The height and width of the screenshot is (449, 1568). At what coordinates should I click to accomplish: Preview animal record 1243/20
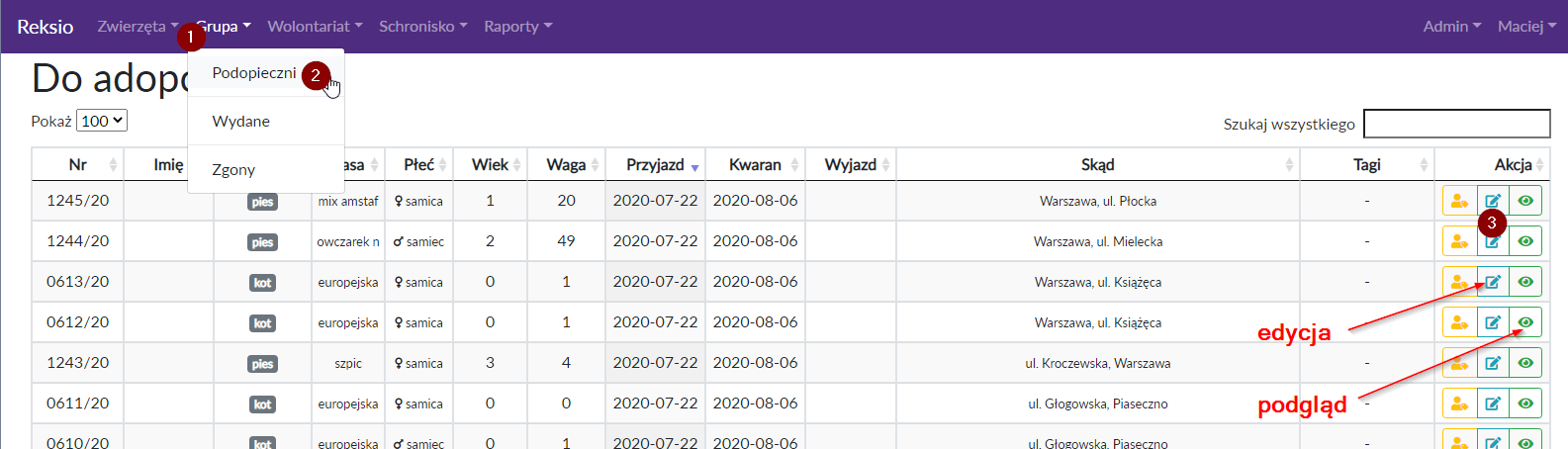coord(1525,363)
